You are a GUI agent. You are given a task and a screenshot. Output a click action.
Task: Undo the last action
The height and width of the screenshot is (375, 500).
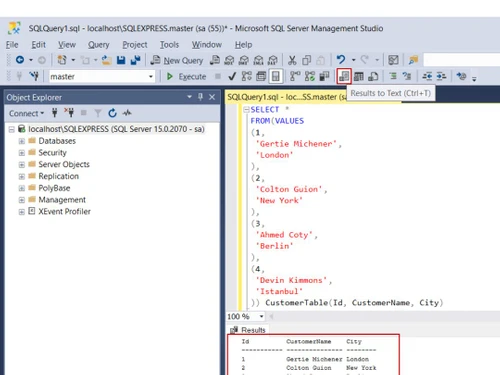341,60
